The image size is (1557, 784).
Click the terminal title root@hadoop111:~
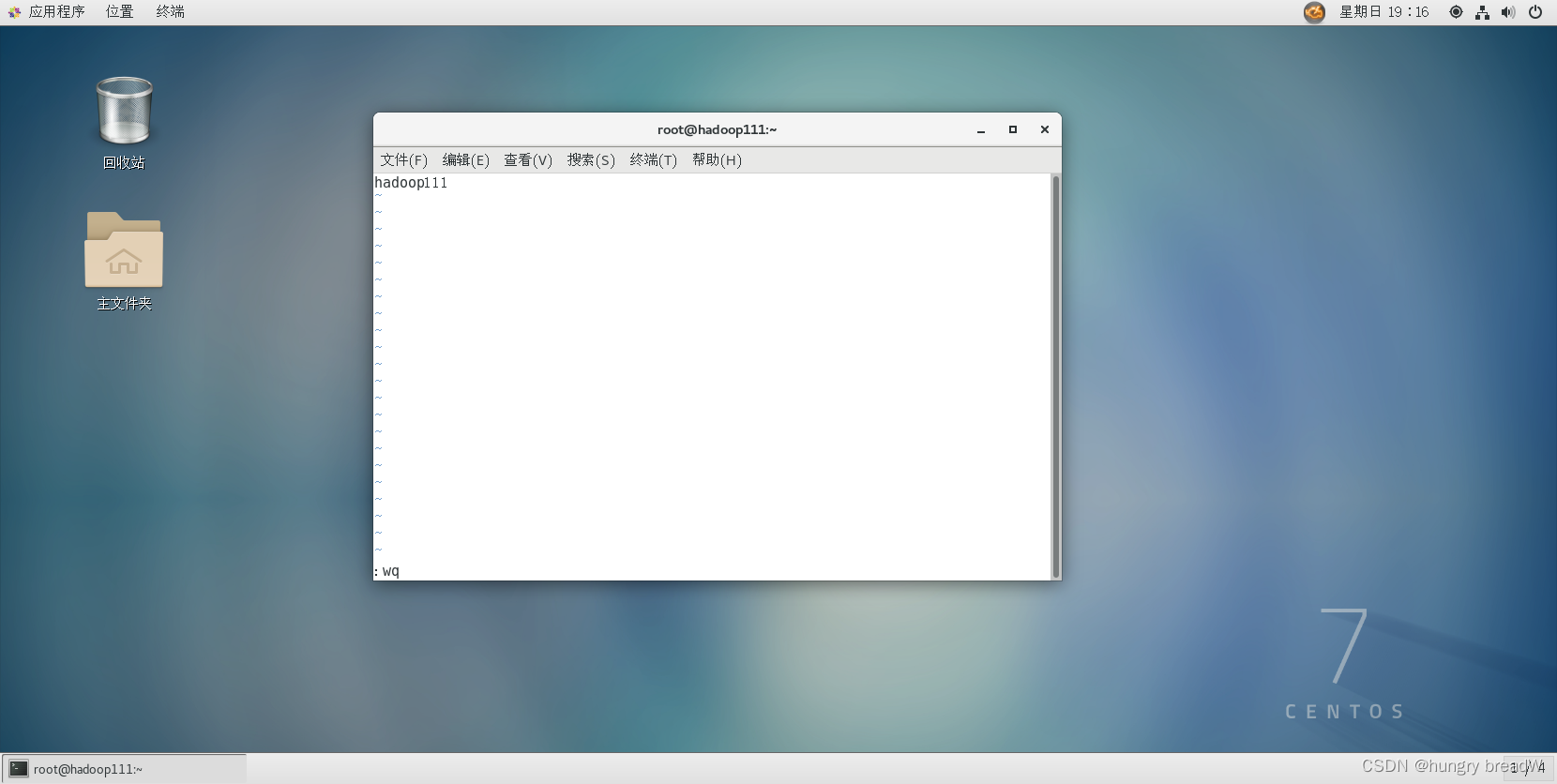pos(717,129)
